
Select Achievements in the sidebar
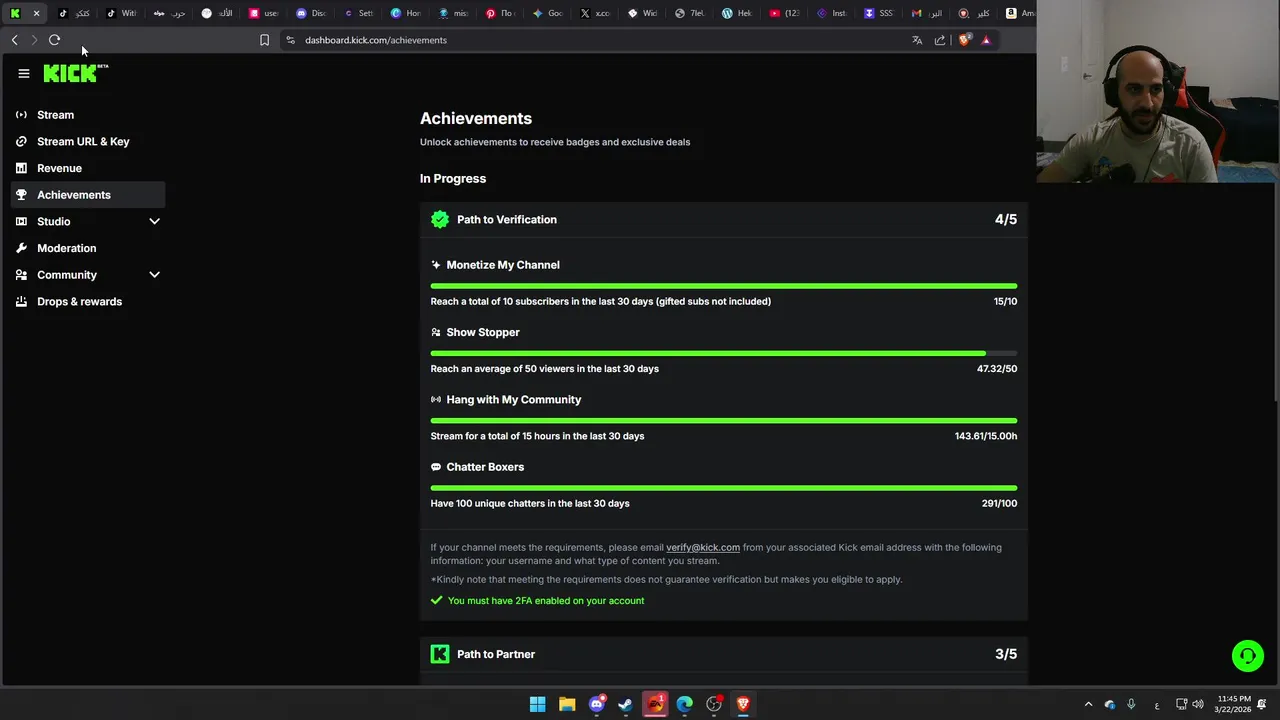(88, 195)
